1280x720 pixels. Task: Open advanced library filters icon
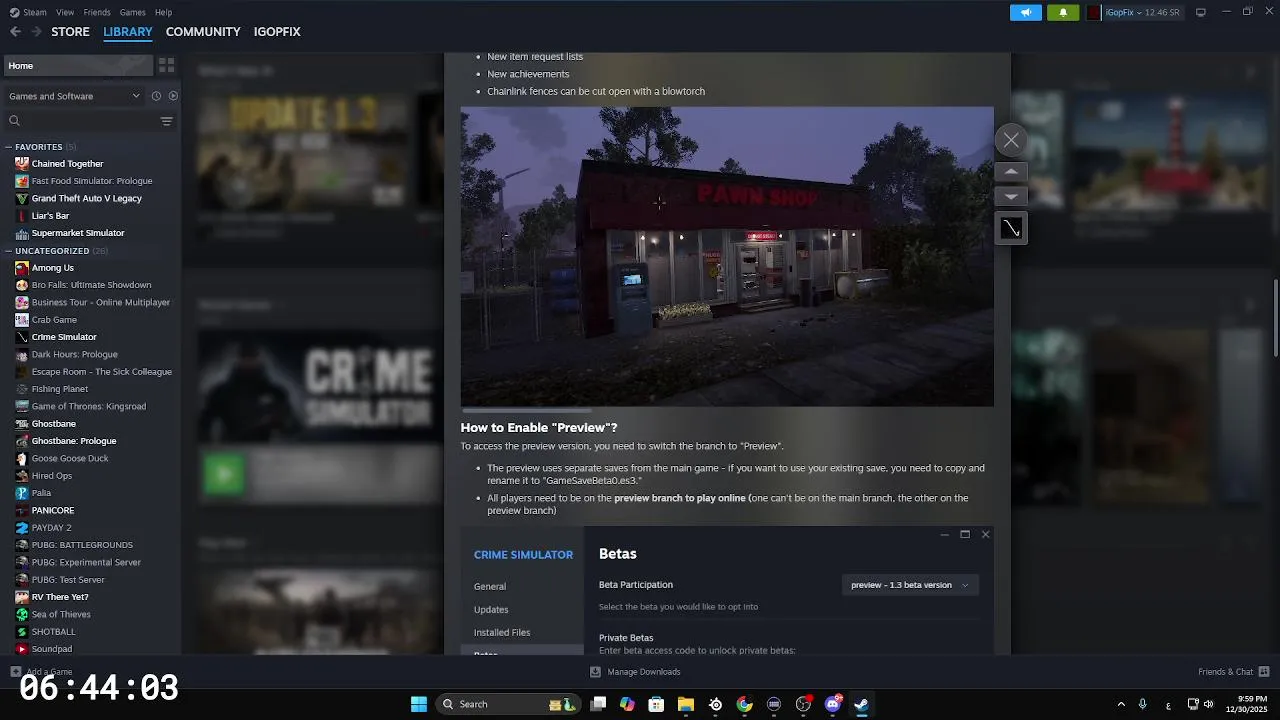coord(166,121)
